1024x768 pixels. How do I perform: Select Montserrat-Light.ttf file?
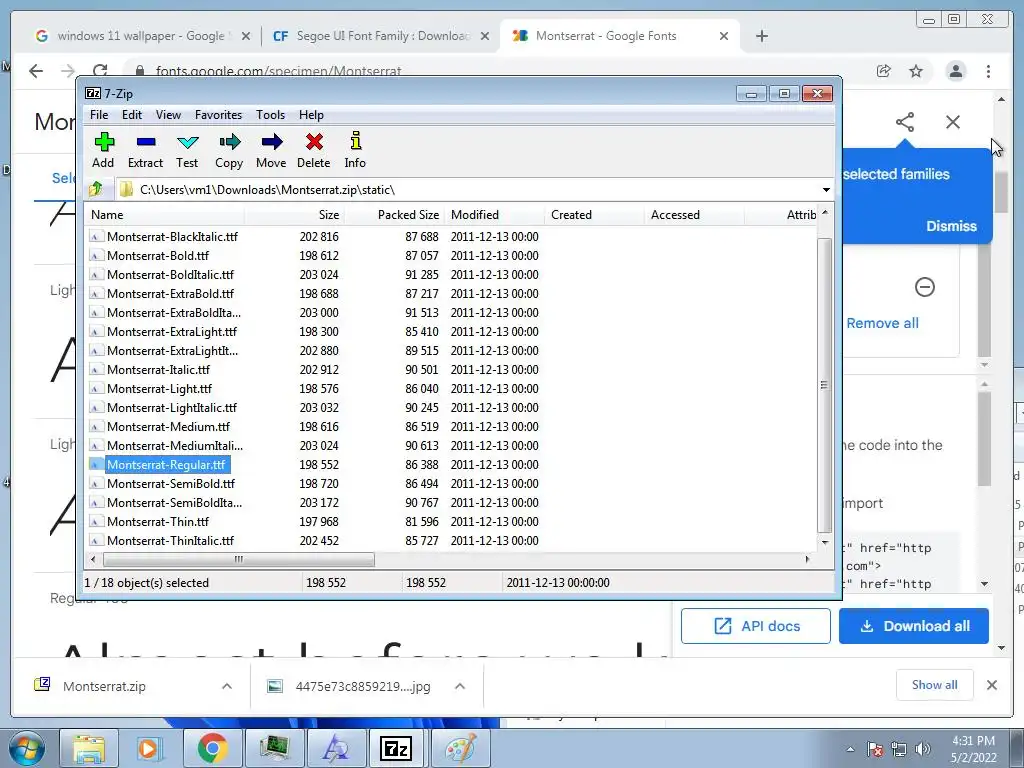(159, 389)
